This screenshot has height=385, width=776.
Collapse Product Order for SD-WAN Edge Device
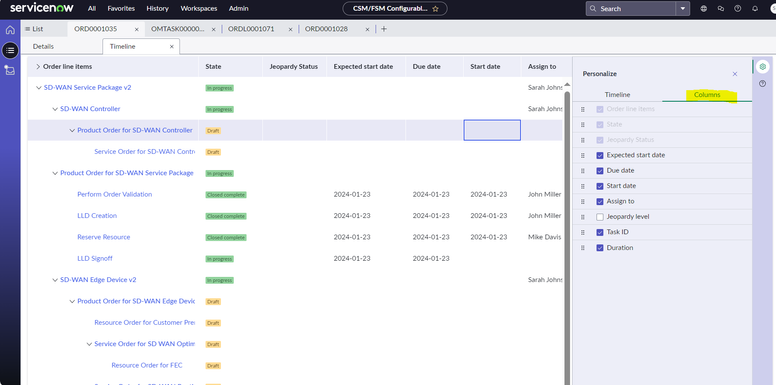click(x=72, y=301)
